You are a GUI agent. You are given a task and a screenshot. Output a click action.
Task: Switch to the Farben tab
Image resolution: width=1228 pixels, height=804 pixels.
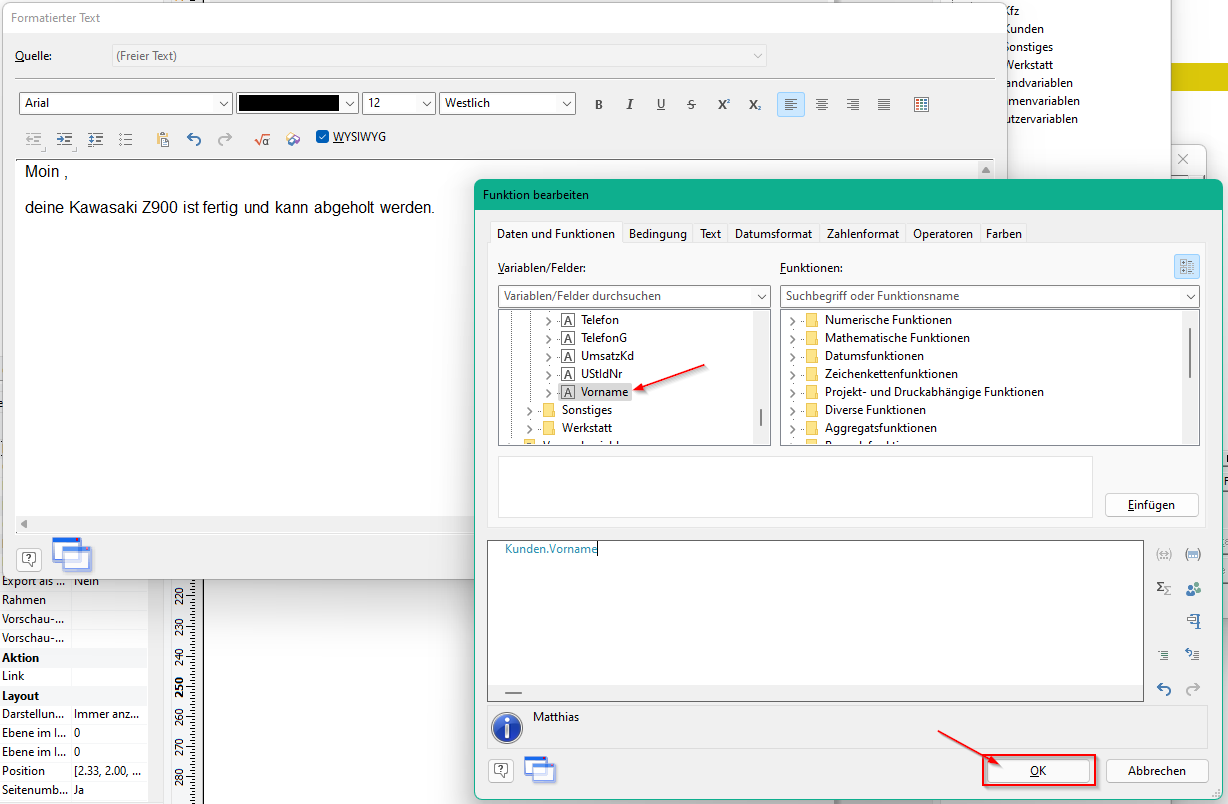(x=1004, y=234)
